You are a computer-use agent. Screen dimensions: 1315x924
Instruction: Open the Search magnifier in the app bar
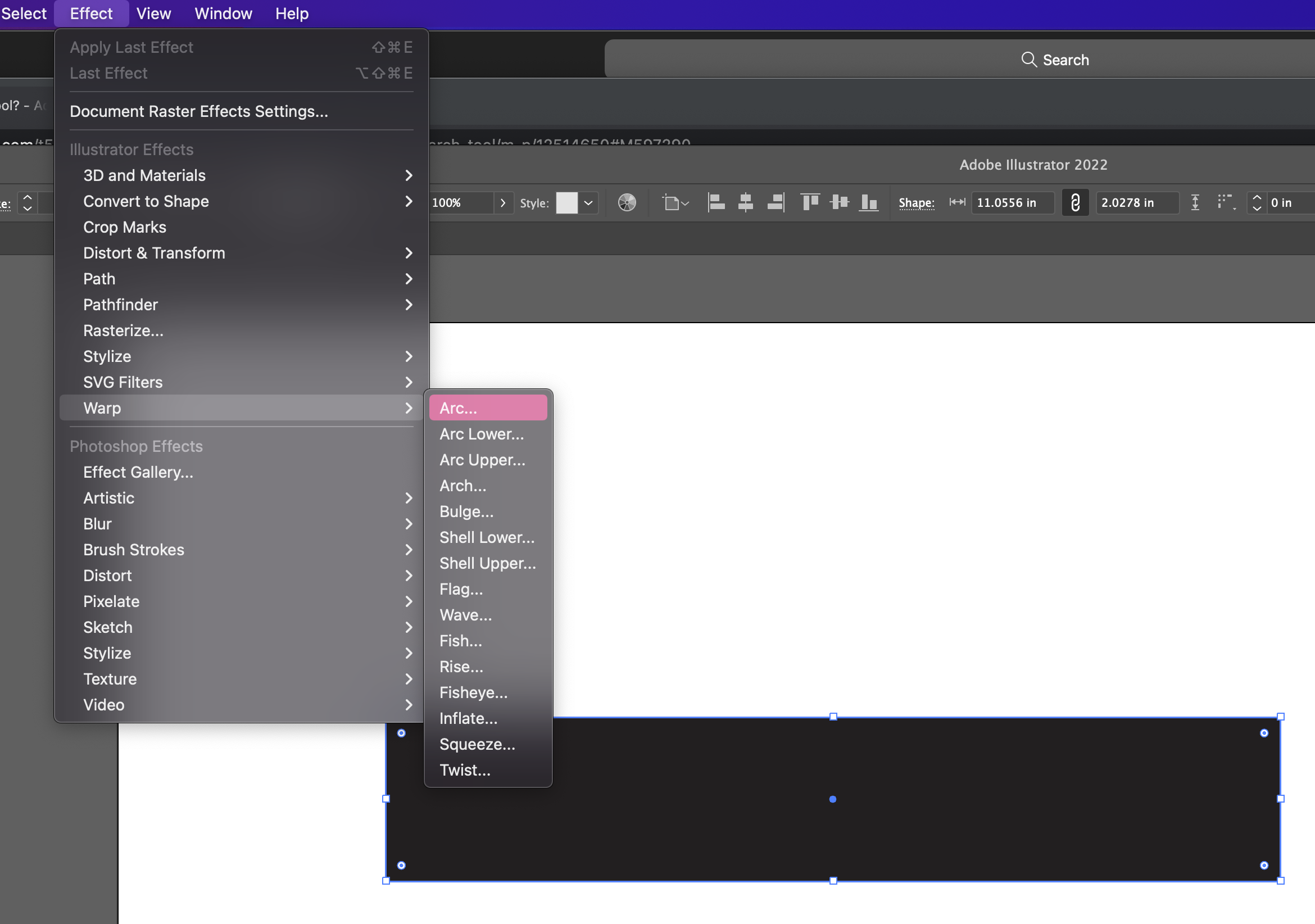tap(1028, 60)
